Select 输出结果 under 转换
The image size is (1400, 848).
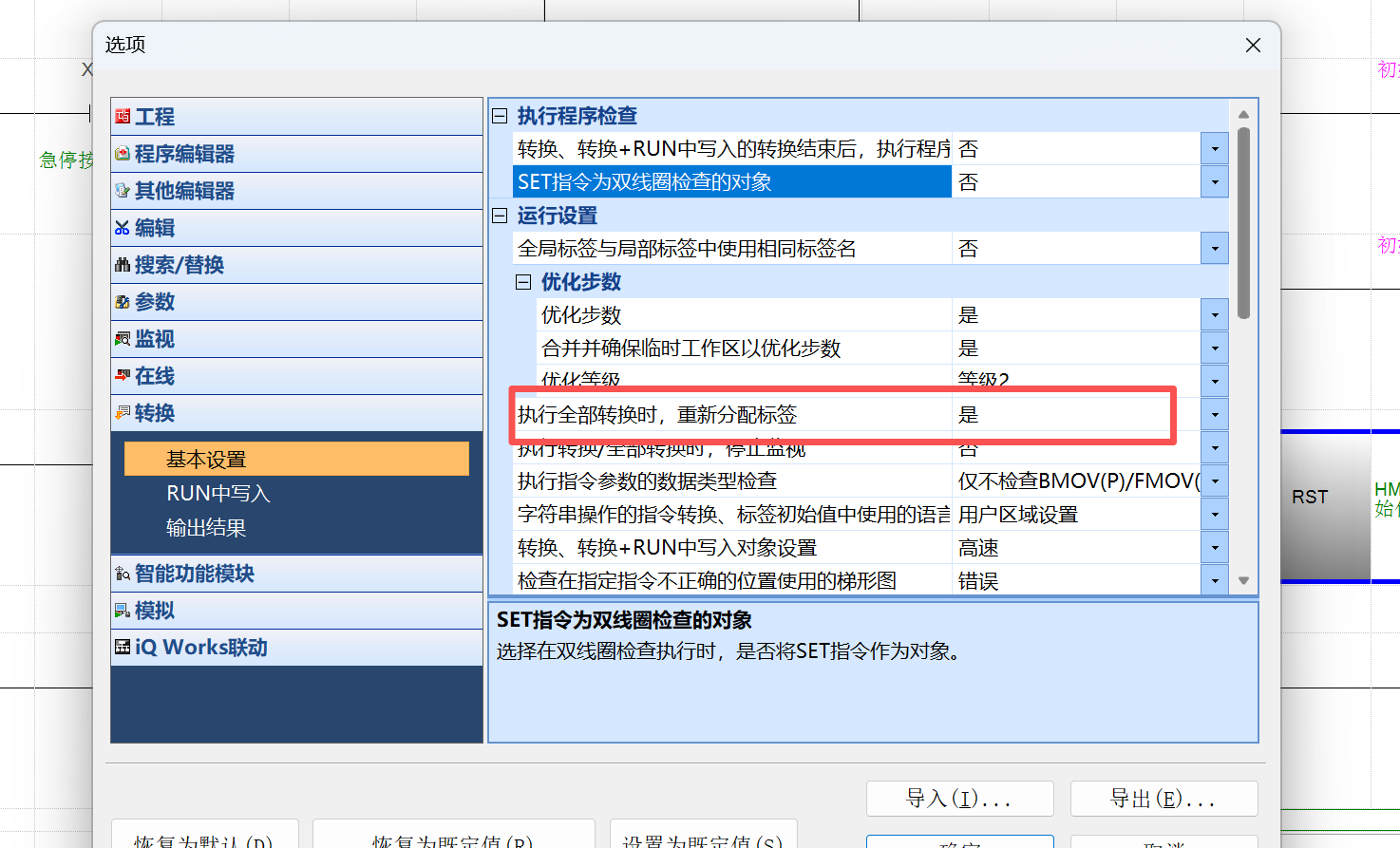click(206, 528)
